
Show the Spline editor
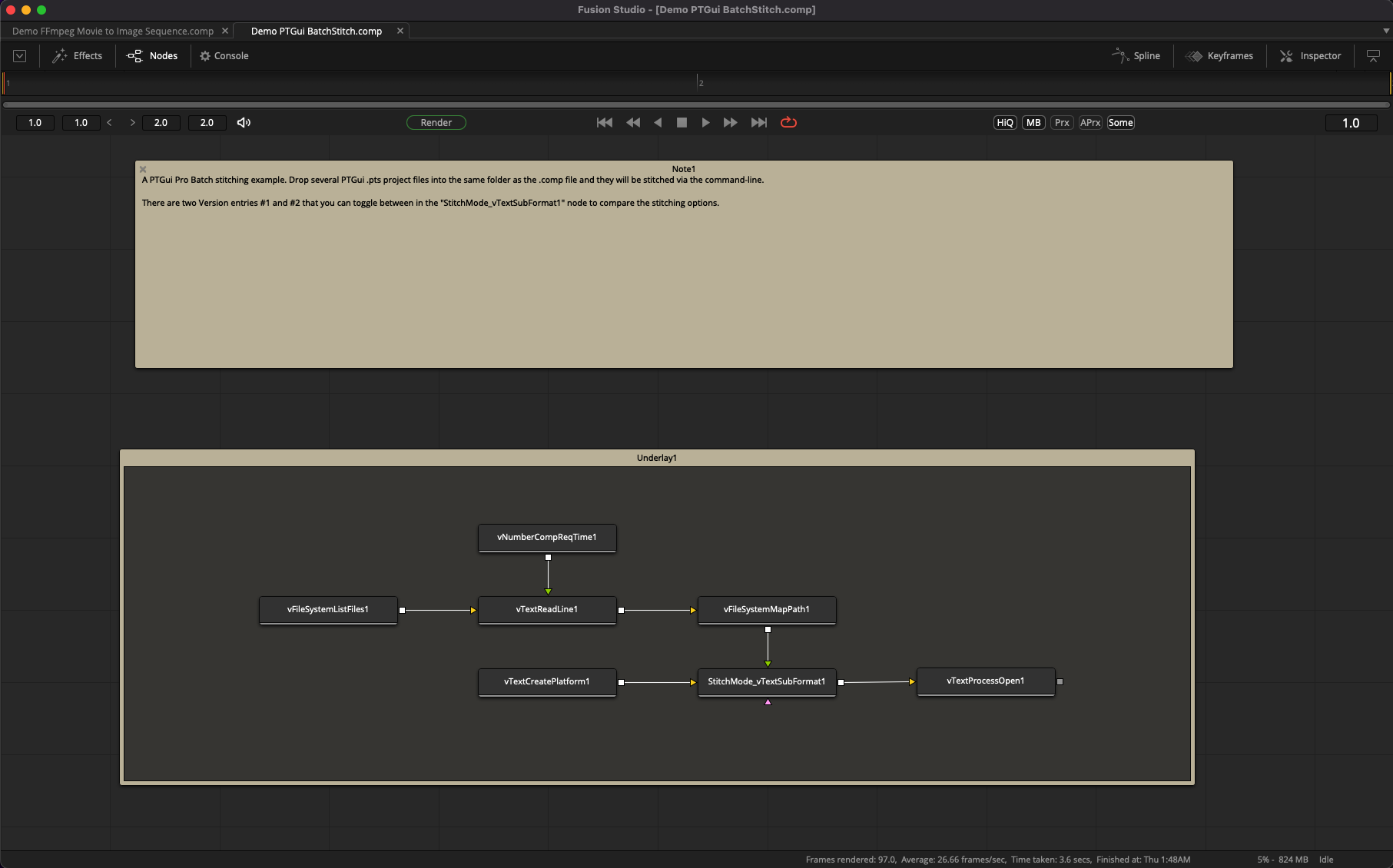(1136, 56)
